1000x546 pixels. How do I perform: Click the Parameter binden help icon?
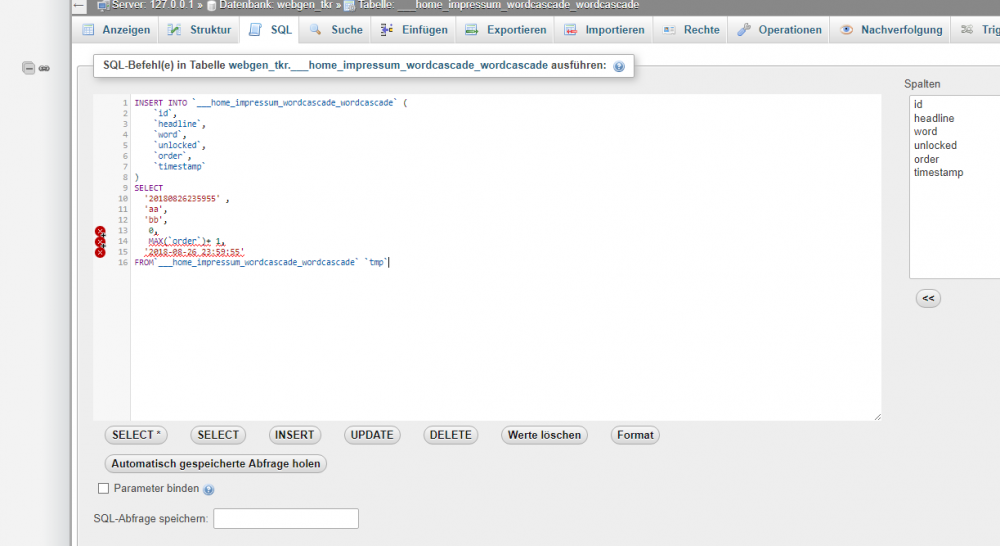[209, 489]
